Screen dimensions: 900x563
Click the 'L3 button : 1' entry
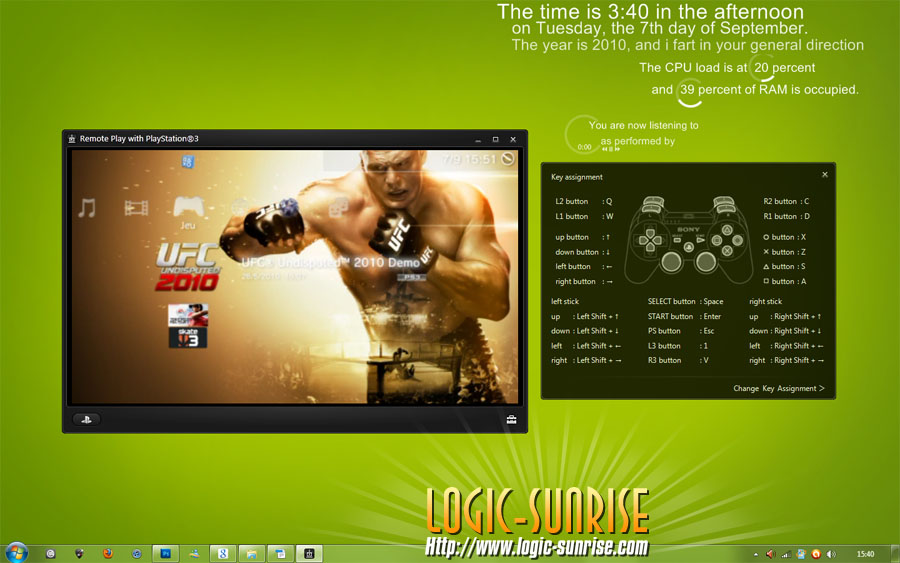click(678, 346)
